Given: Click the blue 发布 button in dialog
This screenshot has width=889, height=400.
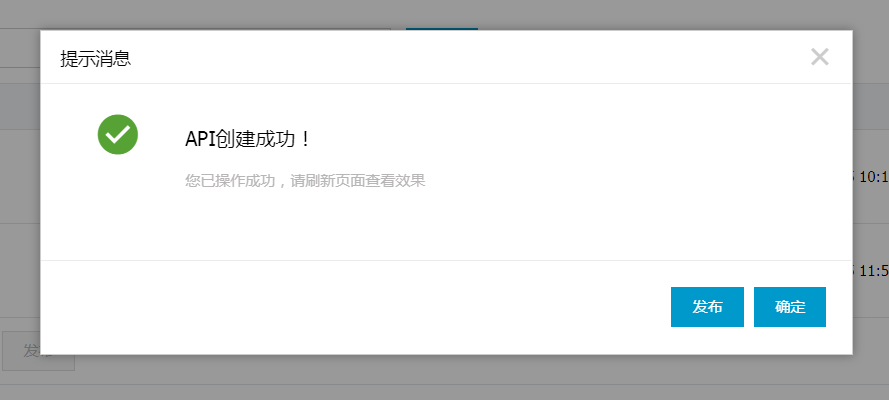Looking at the screenshot, I should 707,307.
